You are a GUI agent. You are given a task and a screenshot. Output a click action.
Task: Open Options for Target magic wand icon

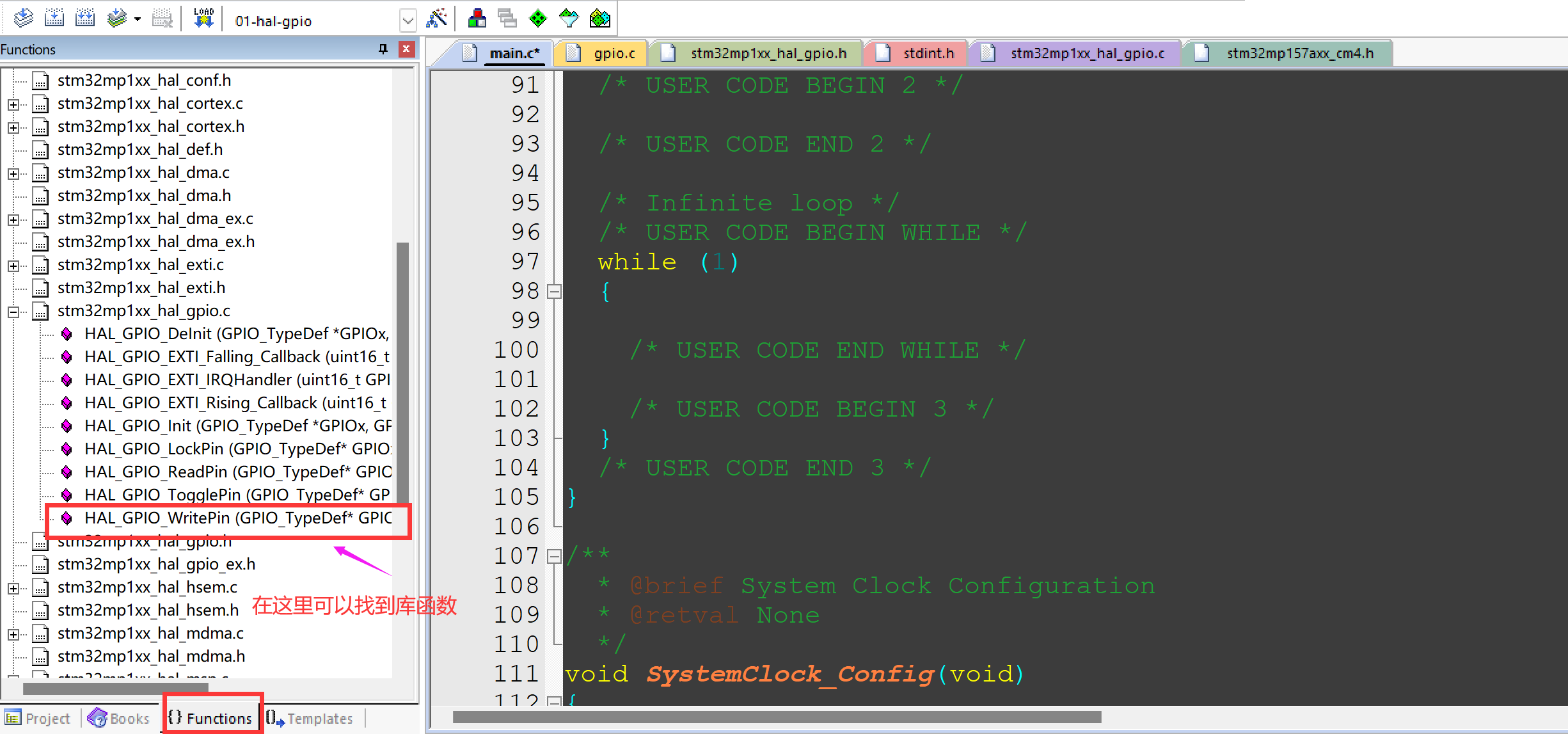(x=436, y=19)
